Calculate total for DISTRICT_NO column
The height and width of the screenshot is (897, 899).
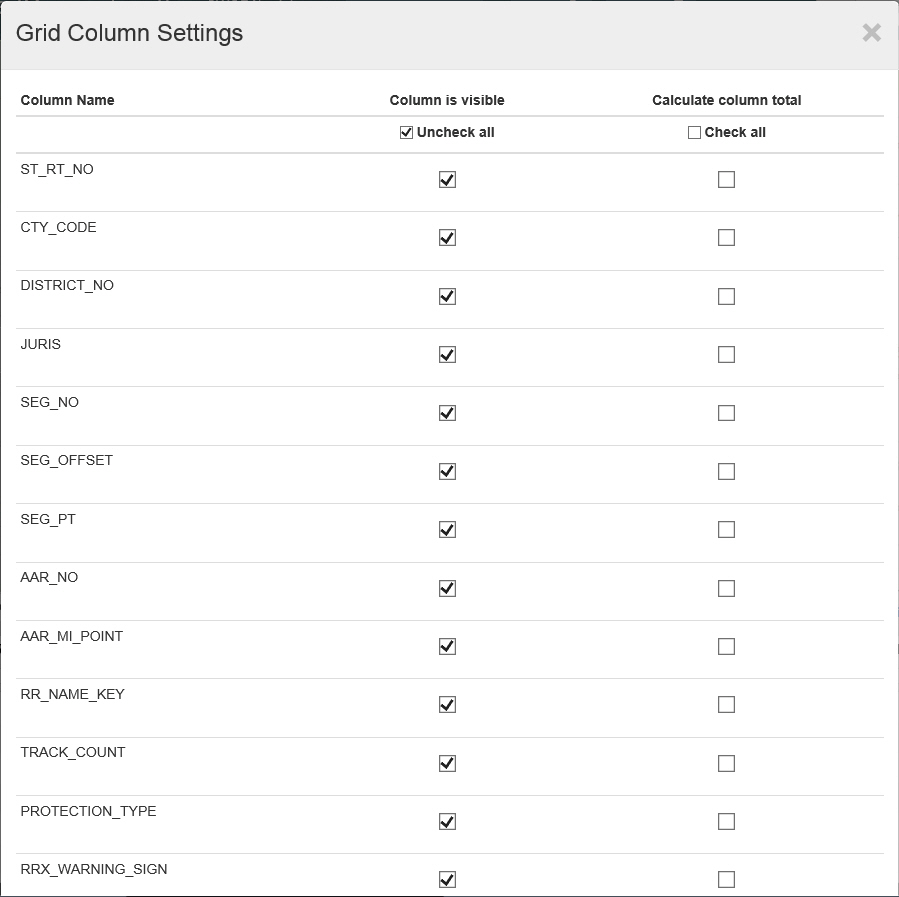click(x=726, y=296)
